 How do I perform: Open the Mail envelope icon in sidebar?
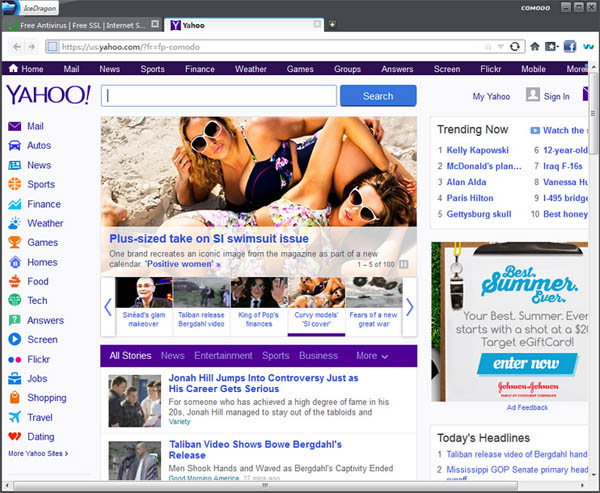pyautogui.click(x=15, y=126)
